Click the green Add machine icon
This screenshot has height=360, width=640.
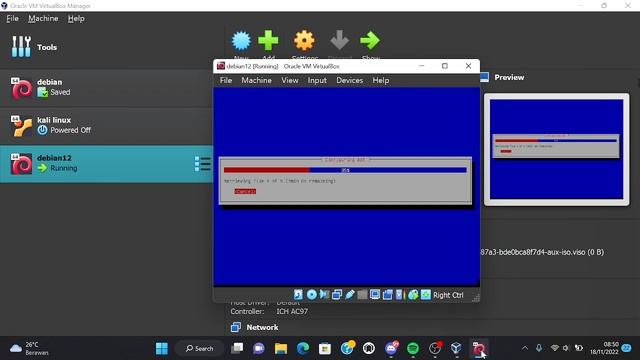268,41
